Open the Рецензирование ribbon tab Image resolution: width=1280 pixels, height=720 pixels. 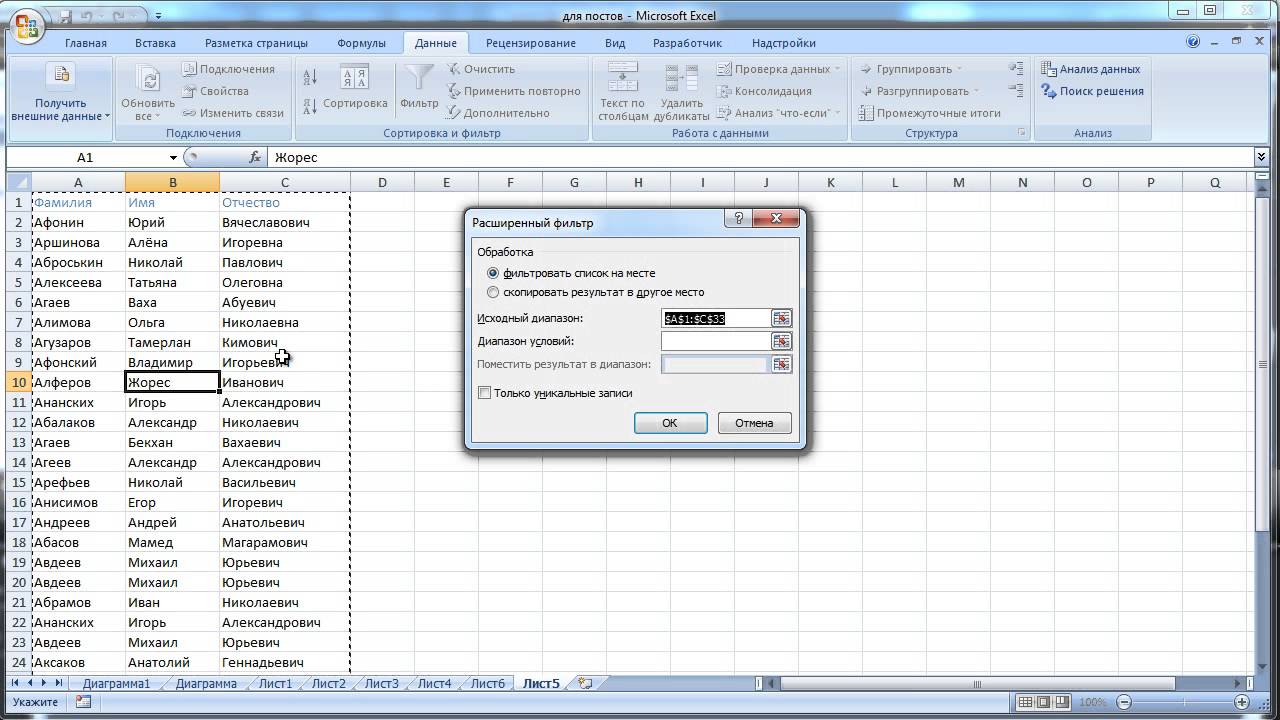click(x=531, y=43)
